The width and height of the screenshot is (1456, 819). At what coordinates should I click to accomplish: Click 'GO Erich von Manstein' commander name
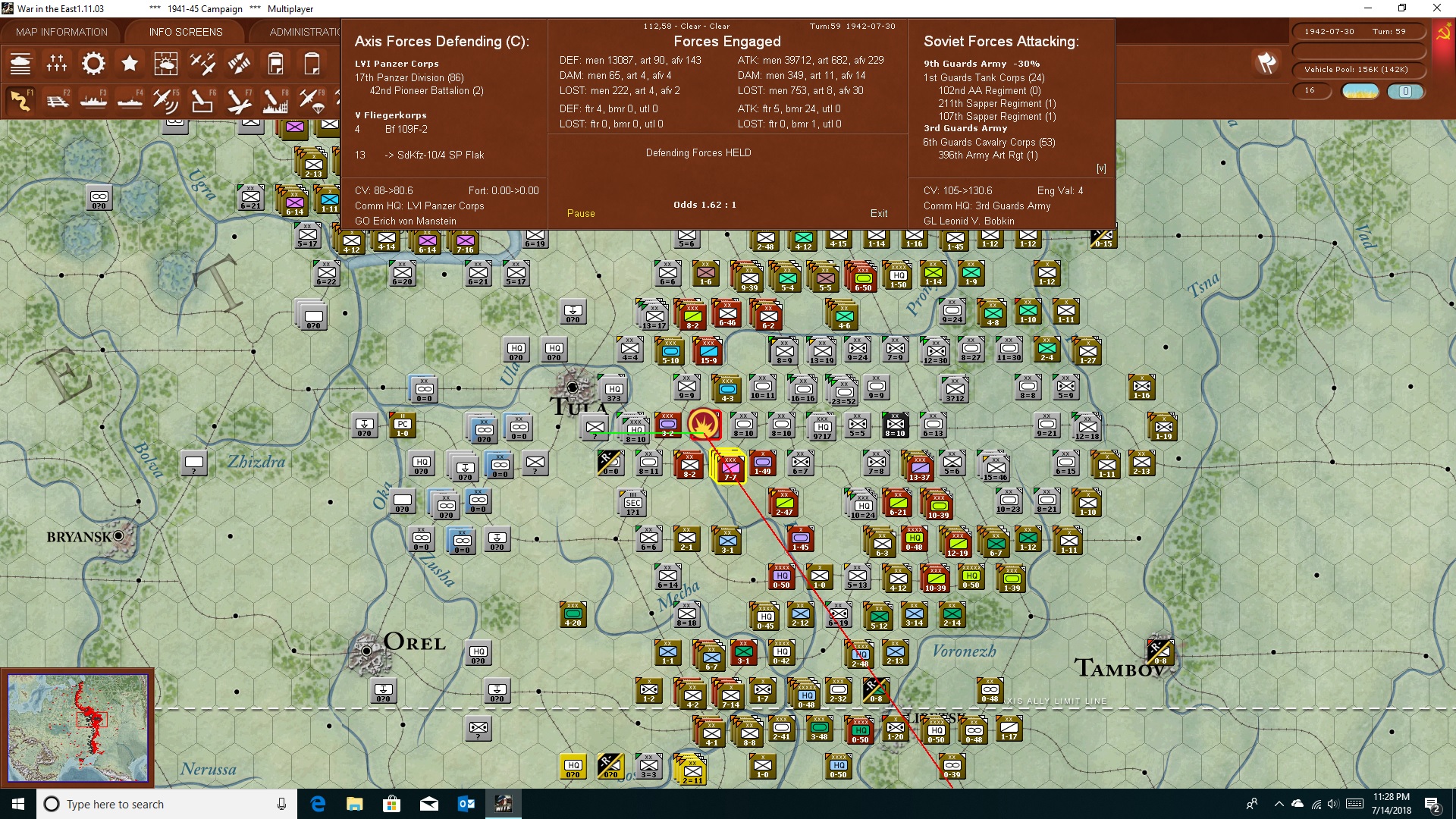[406, 221]
